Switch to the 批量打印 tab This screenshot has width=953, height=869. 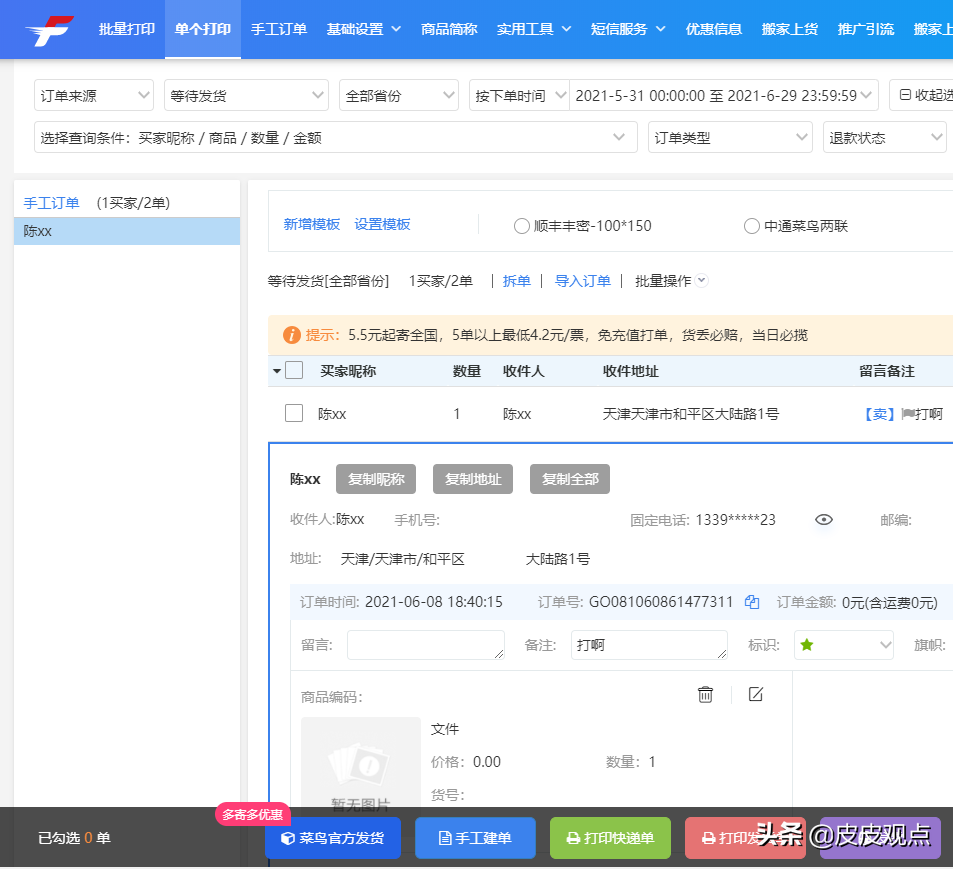[x=126, y=29]
